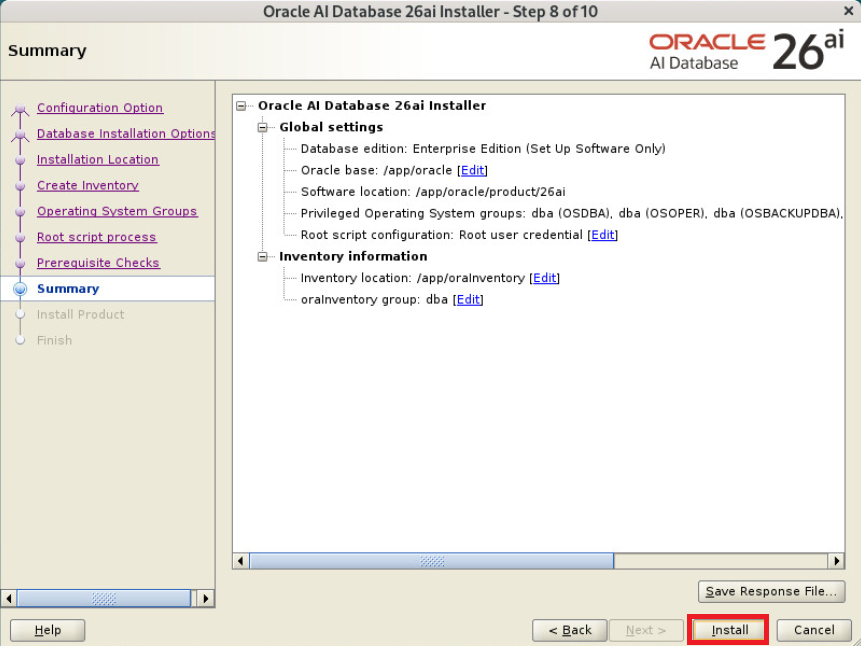
Task: Return to the Prerequisite Checks step
Action: tap(98, 263)
